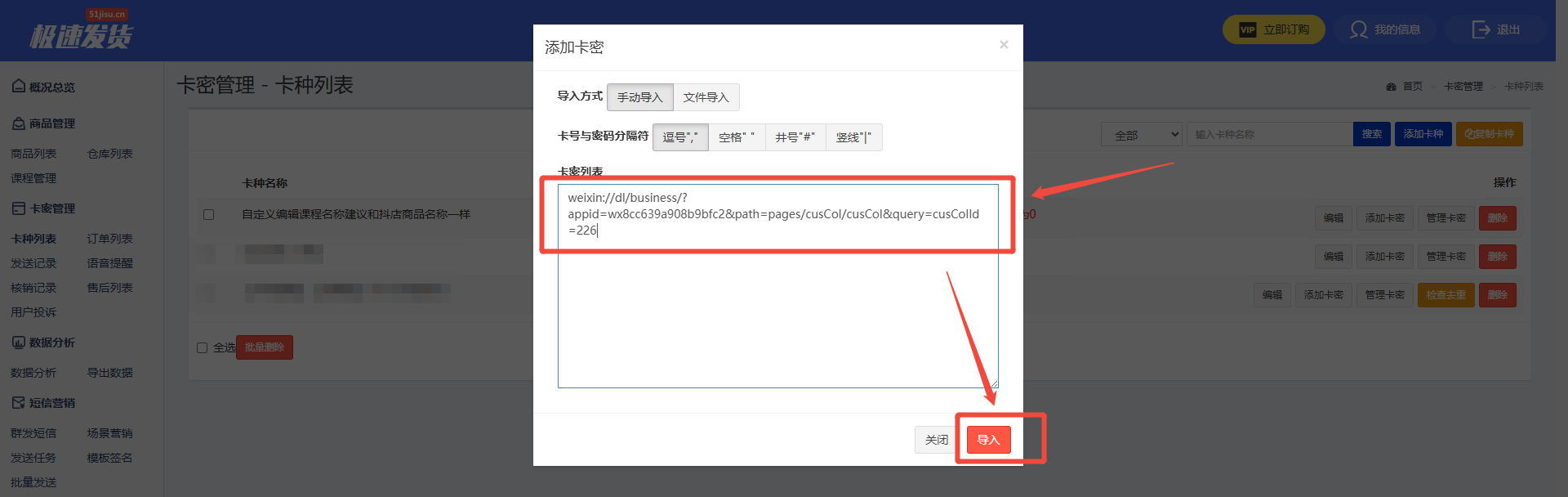Choose the 空格 separator option

pos(736,137)
